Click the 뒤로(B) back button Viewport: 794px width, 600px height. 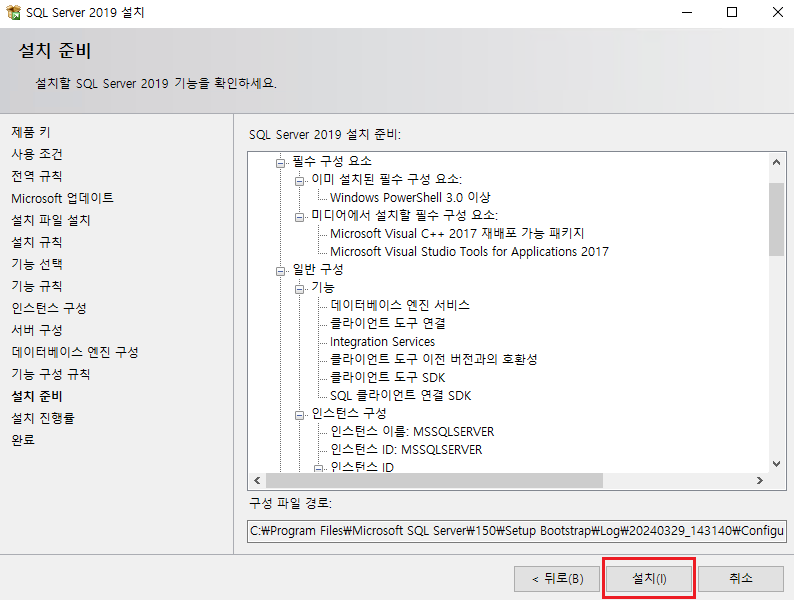(x=557, y=579)
